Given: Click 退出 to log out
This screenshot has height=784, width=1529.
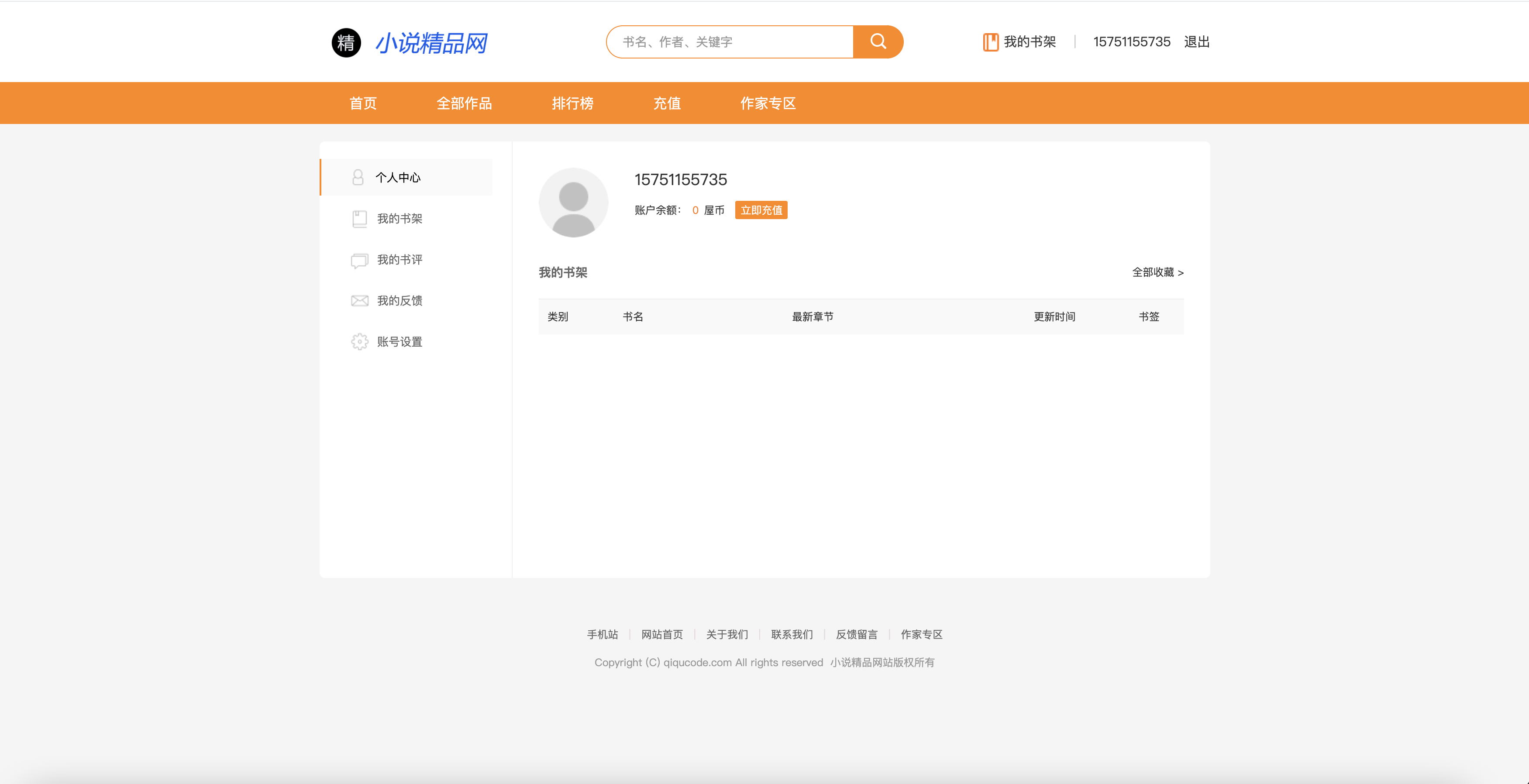Looking at the screenshot, I should [1196, 42].
